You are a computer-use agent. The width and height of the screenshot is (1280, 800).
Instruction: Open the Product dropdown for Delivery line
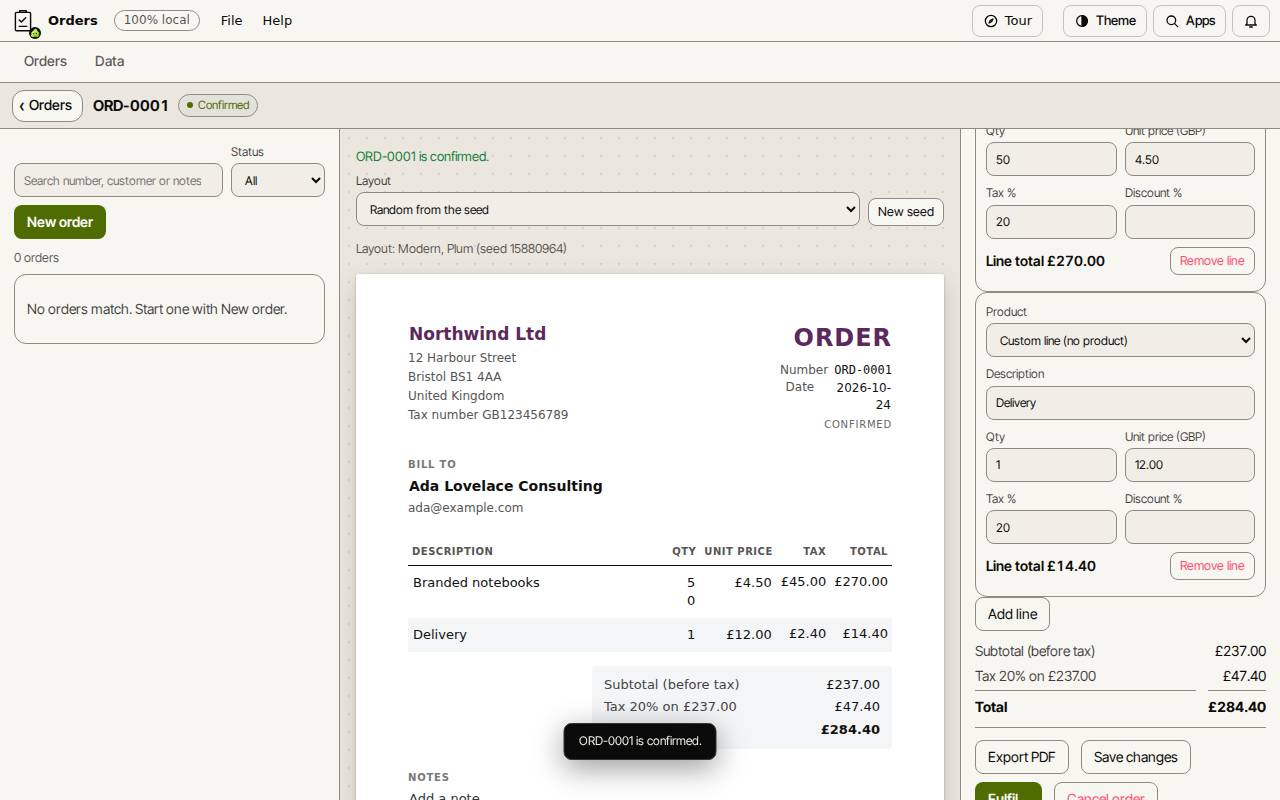click(x=1120, y=341)
